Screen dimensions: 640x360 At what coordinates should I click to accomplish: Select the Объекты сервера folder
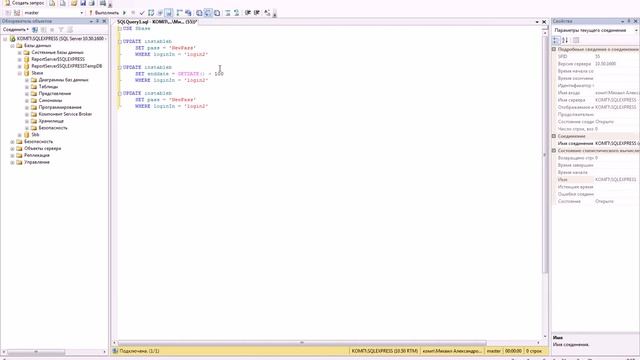coord(42,149)
